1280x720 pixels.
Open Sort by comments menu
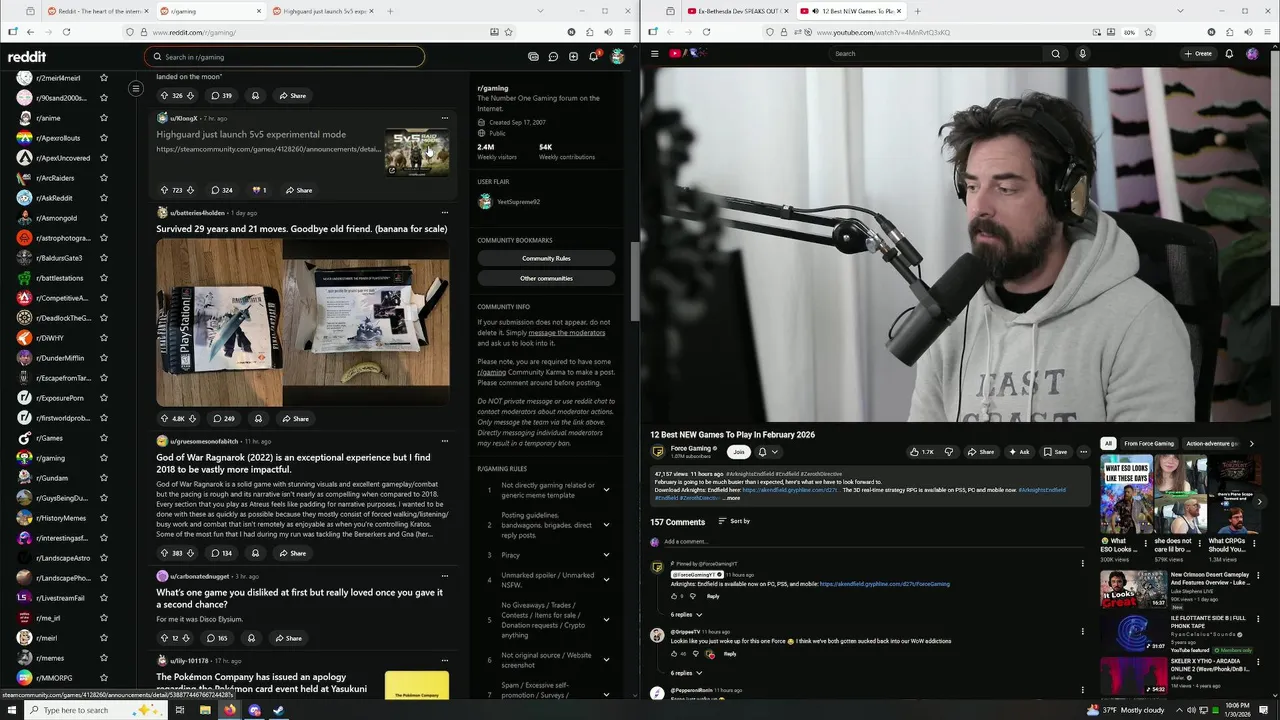pyautogui.click(x=735, y=521)
